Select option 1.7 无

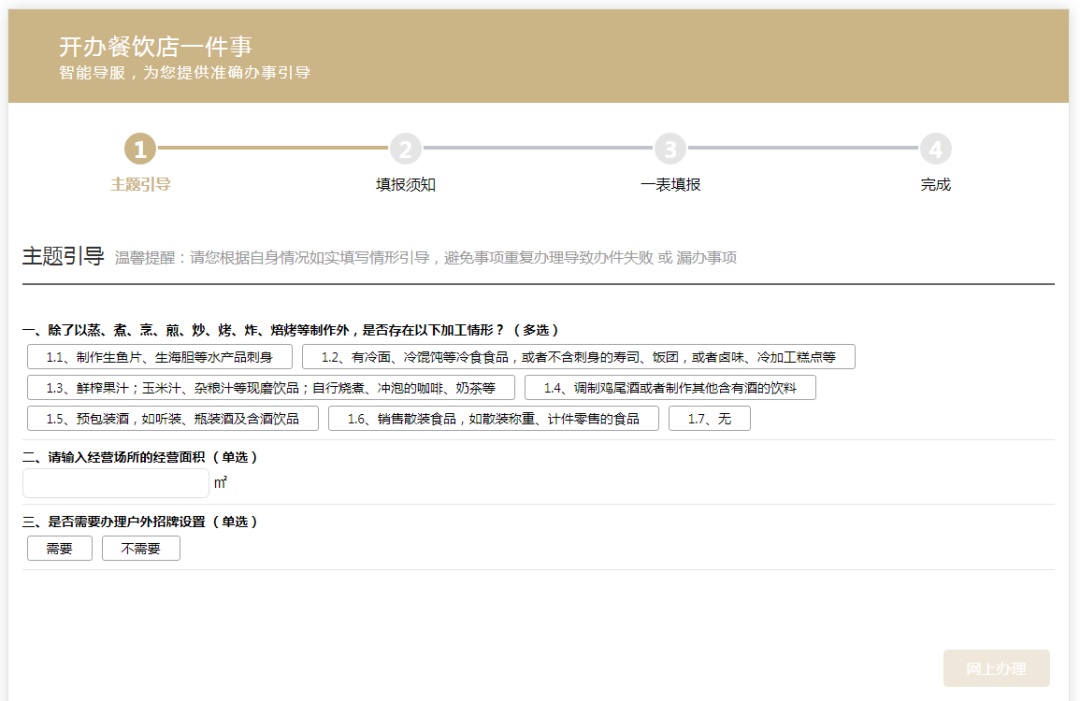pyautogui.click(x=709, y=419)
